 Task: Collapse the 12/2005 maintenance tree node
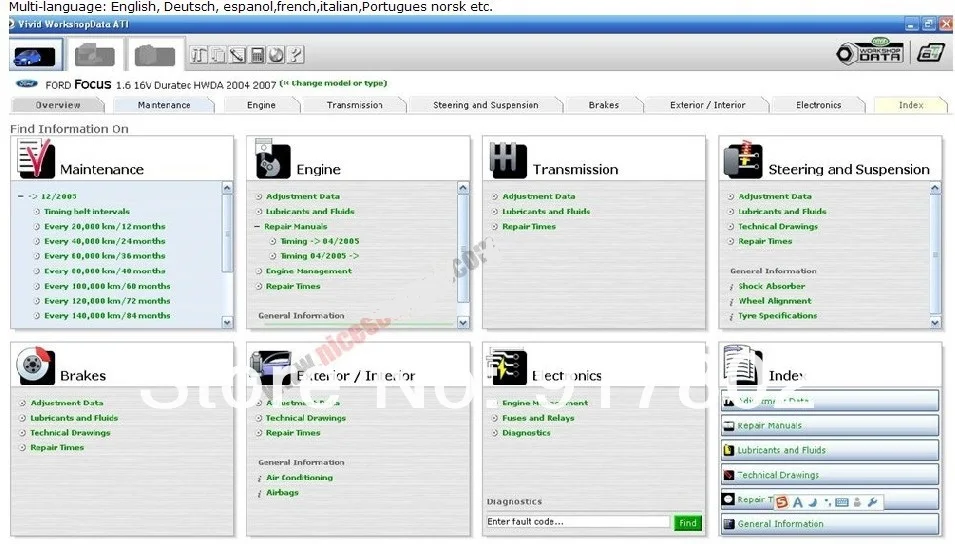tap(21, 196)
